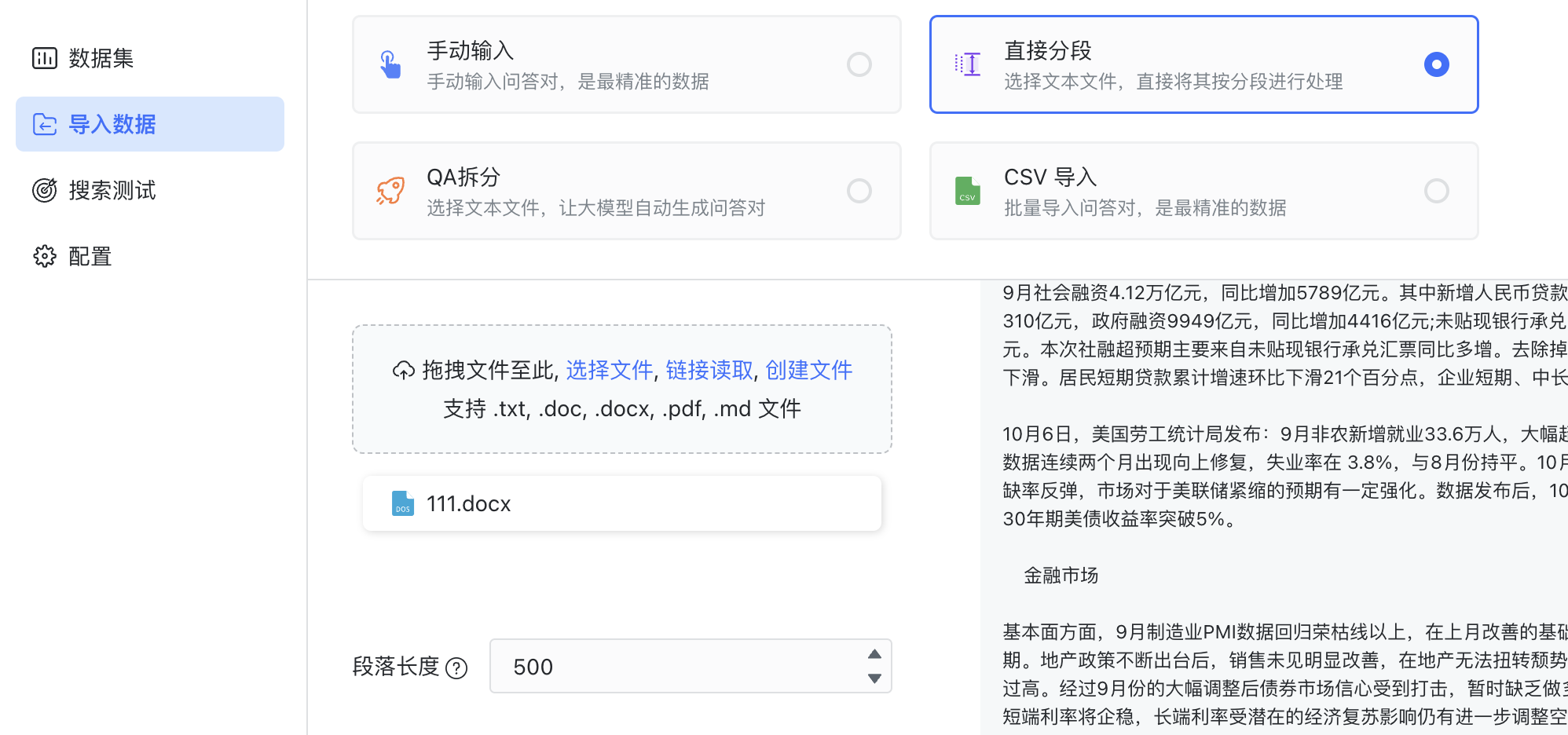Click the green CSV file icon

pyautogui.click(x=968, y=191)
